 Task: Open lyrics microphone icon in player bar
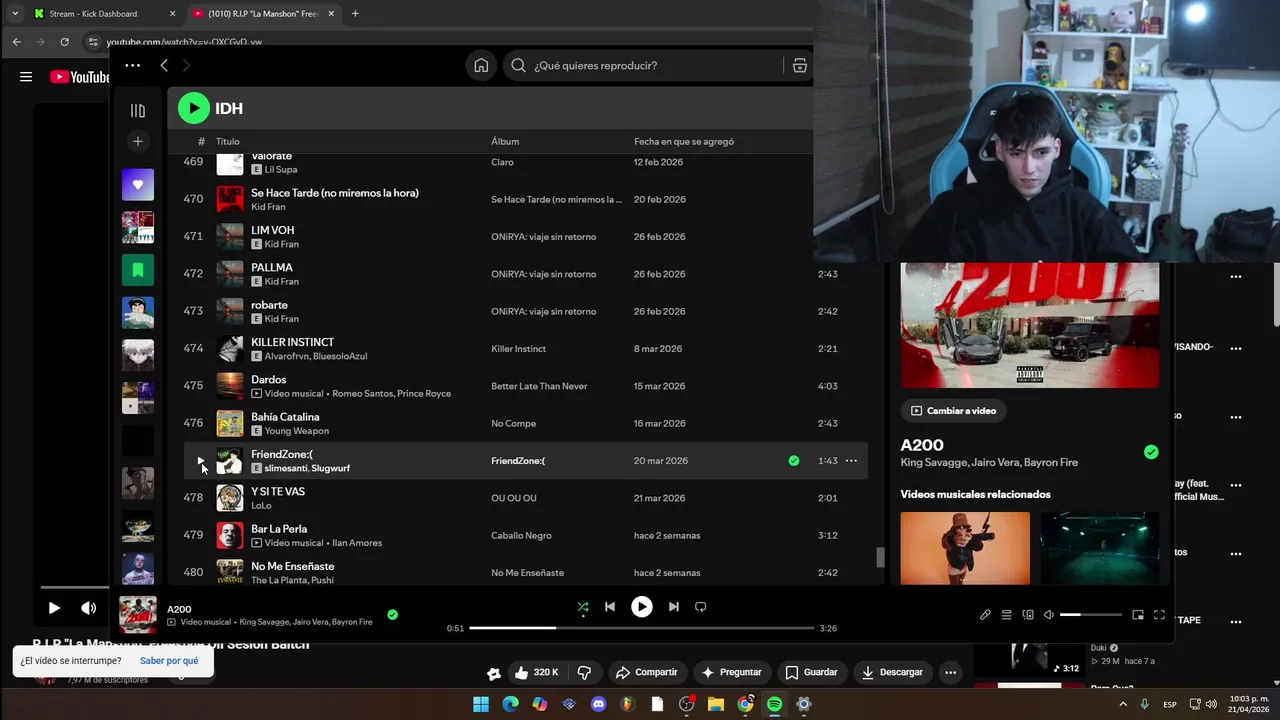tap(985, 615)
